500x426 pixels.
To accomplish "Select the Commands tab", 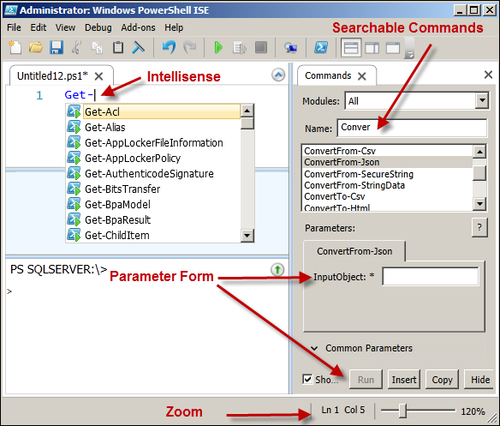I will coord(328,76).
